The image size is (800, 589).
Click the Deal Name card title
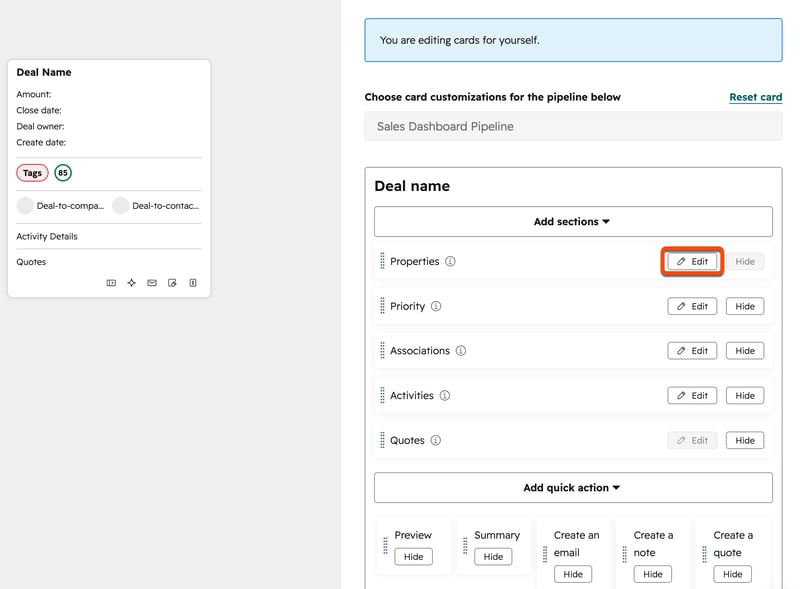[x=44, y=72]
